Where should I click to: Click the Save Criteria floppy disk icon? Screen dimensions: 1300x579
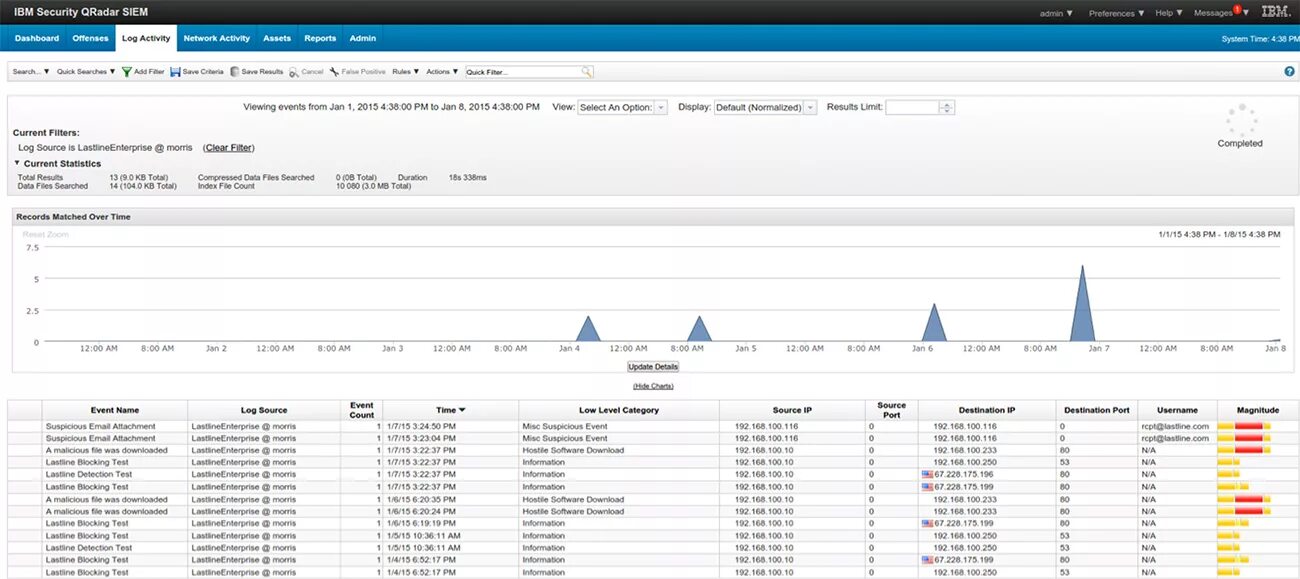coord(175,72)
